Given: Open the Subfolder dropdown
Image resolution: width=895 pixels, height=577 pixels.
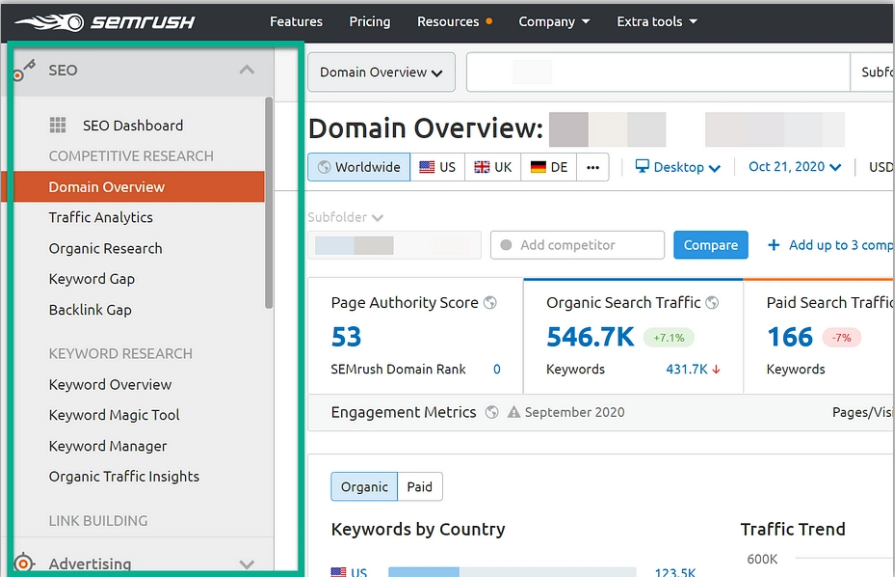Looking at the screenshot, I should coord(345,217).
